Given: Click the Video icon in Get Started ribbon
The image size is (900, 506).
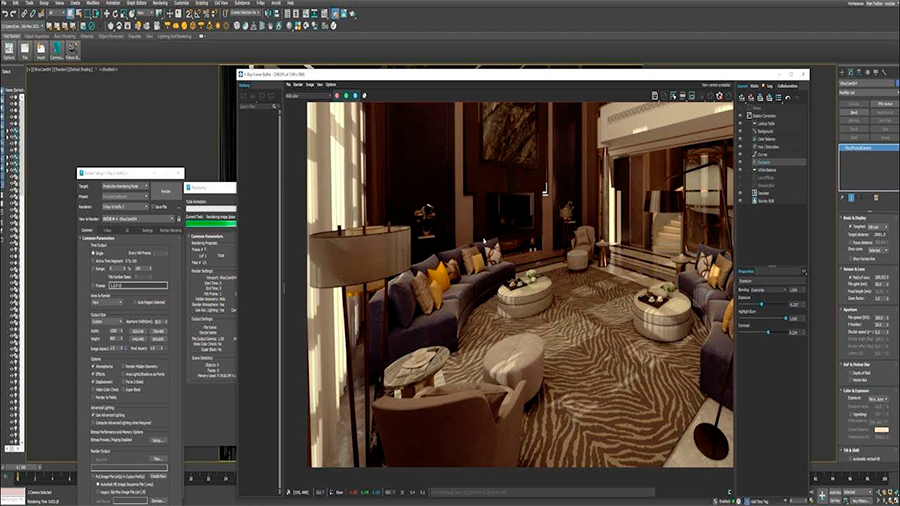Looking at the screenshot, I should click(x=73, y=49).
